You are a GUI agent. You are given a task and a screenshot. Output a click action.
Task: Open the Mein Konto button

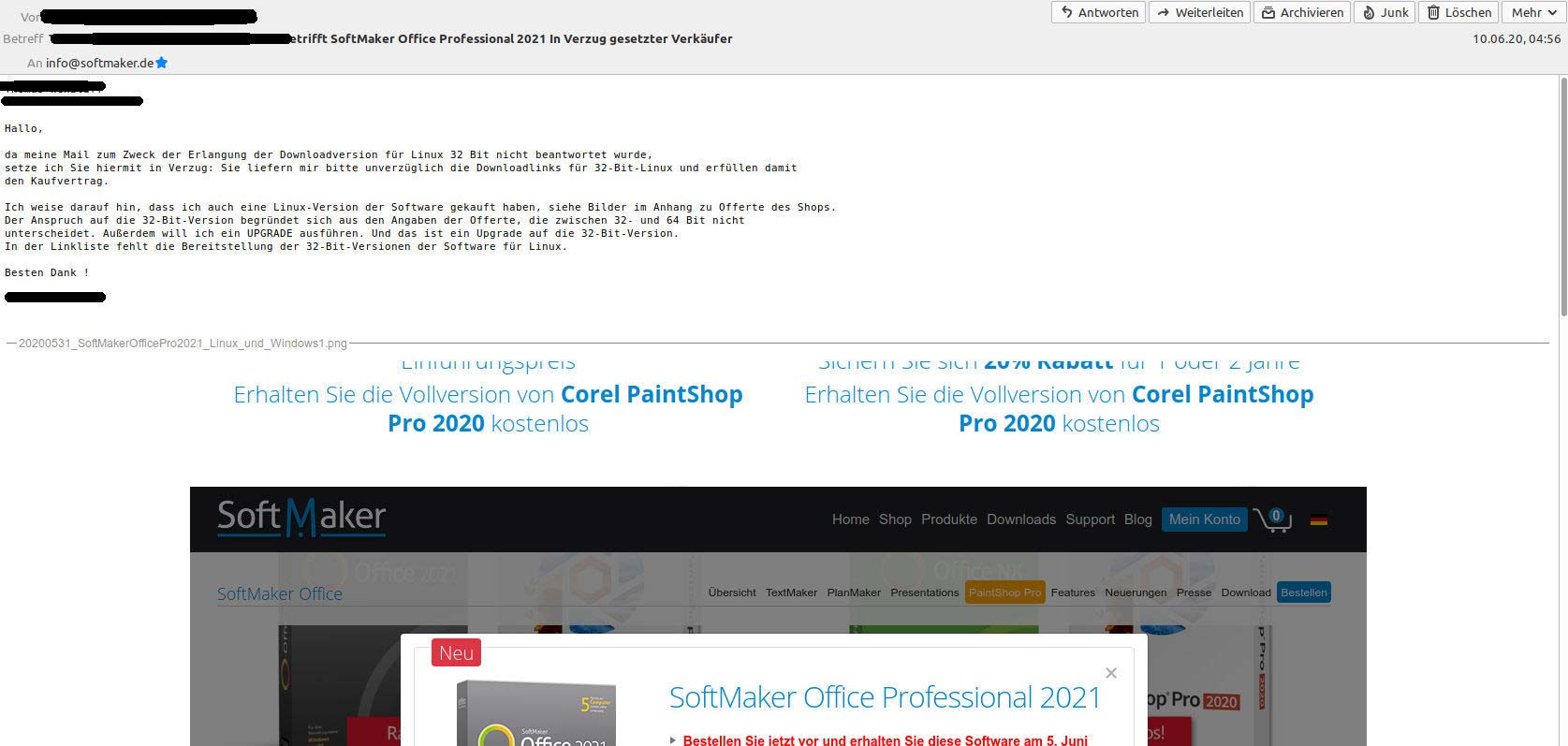click(x=1204, y=519)
